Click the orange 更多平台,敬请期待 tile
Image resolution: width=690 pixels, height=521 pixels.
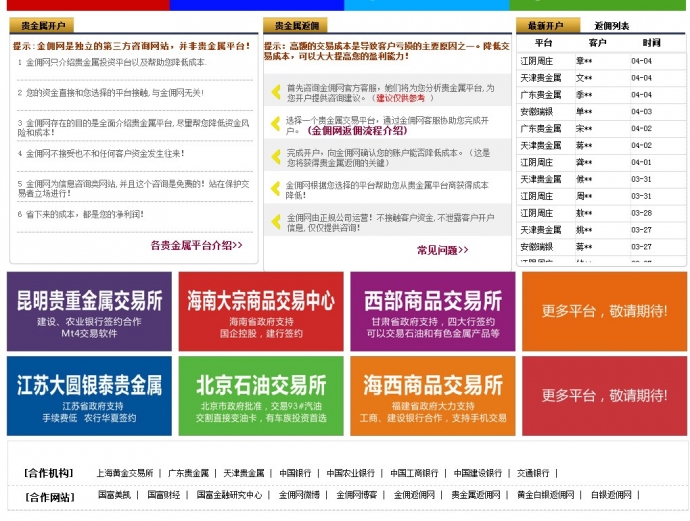click(x=604, y=312)
